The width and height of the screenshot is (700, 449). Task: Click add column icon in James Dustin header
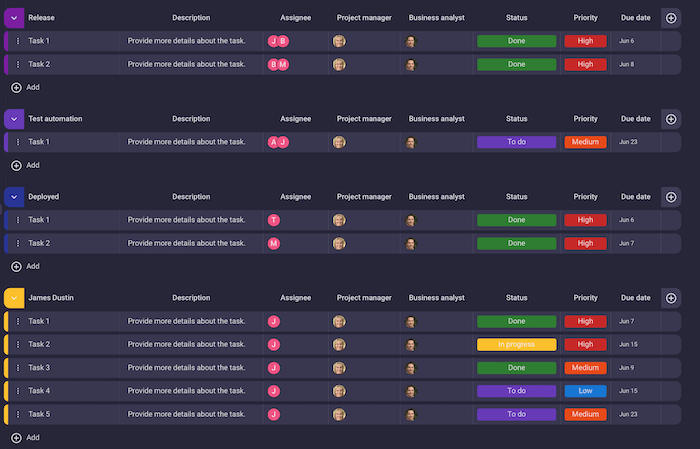[671, 297]
